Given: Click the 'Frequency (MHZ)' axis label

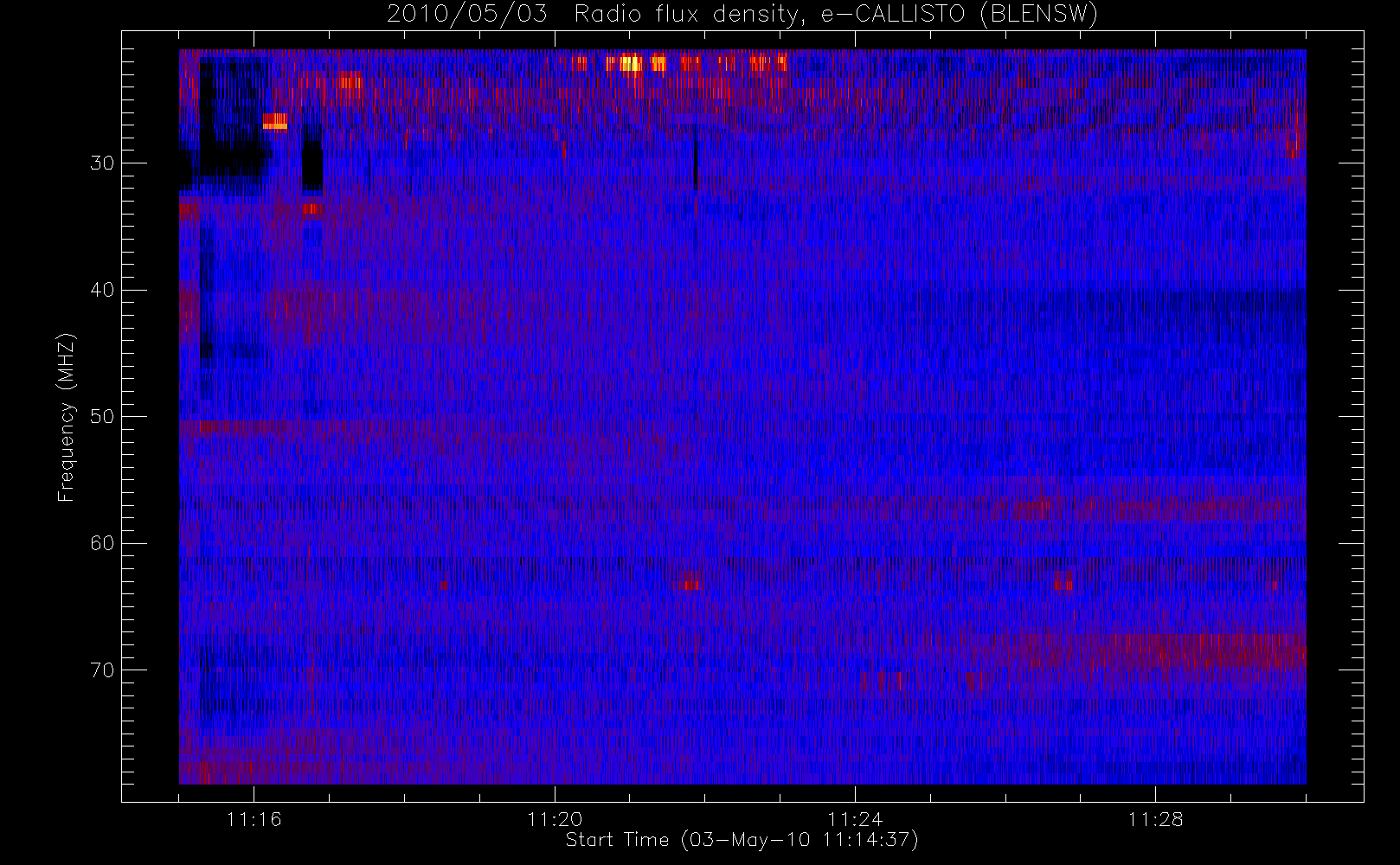Looking at the screenshot, I should pyautogui.click(x=66, y=418).
